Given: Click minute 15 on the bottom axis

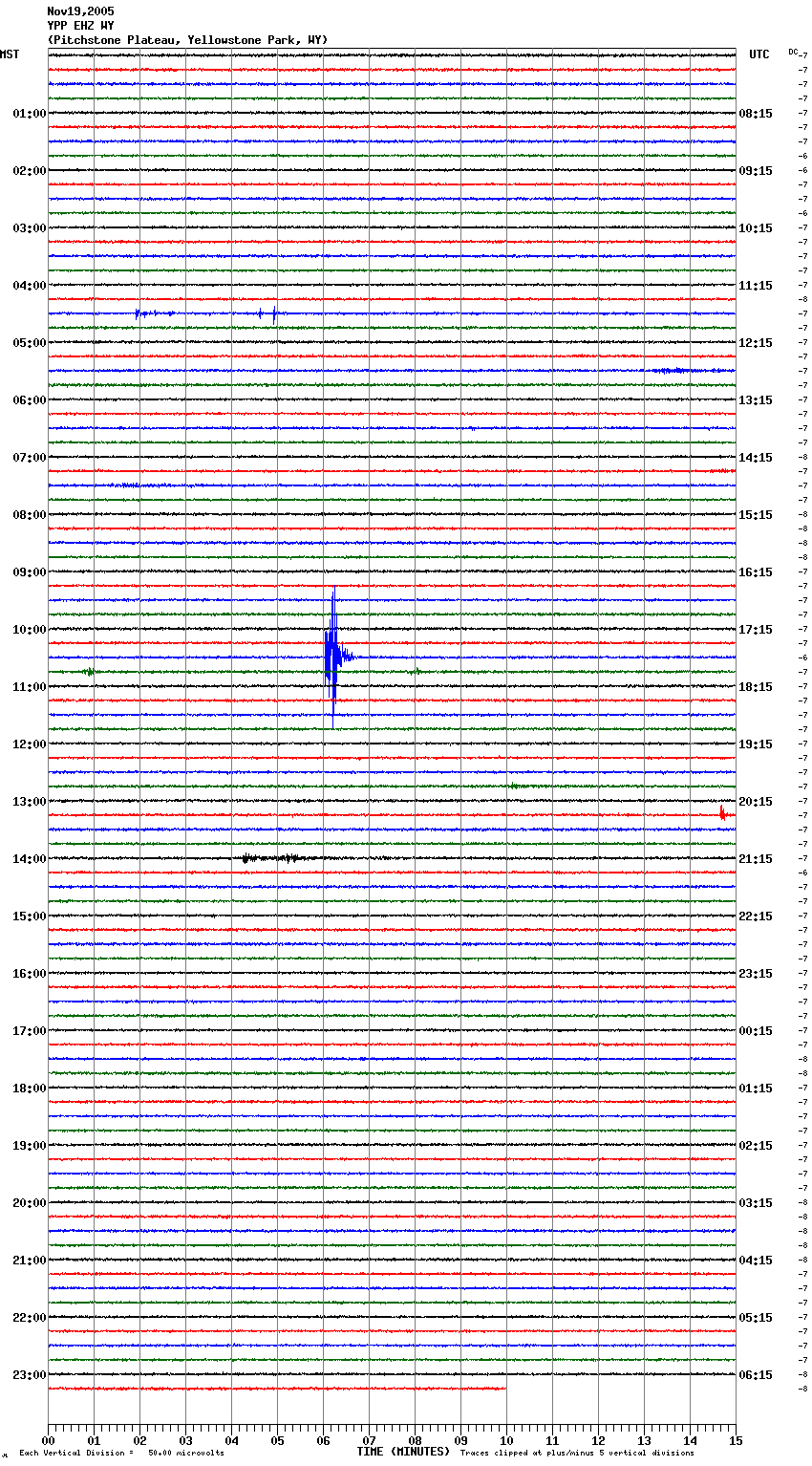Looking at the screenshot, I should [x=736, y=1440].
